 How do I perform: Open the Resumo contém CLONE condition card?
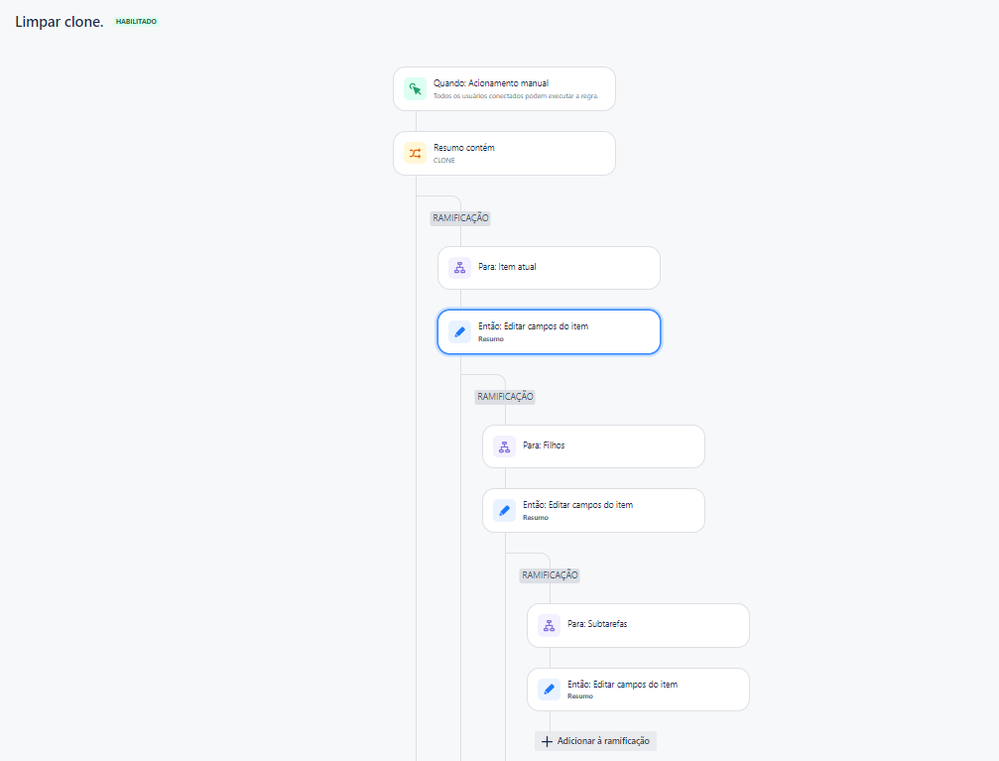(504, 154)
